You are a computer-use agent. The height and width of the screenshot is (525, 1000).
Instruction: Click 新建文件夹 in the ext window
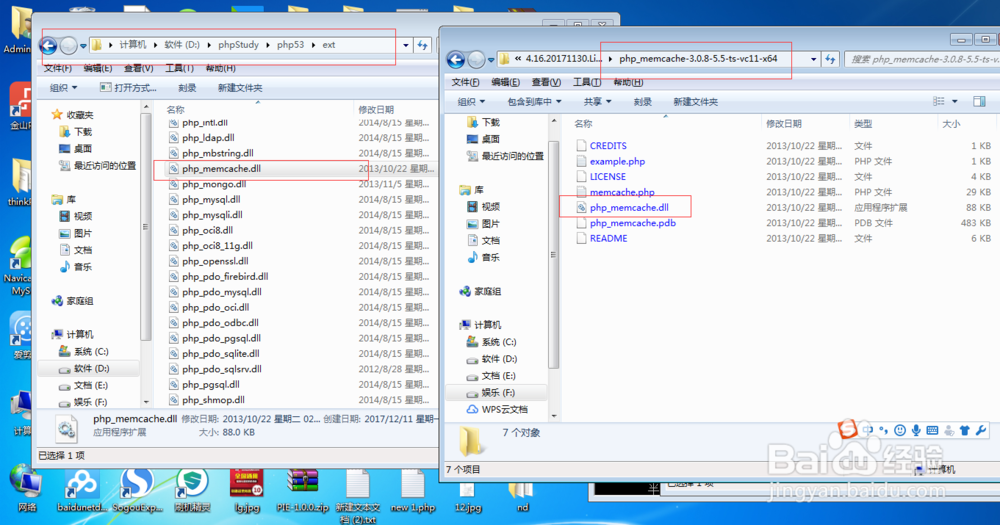point(240,87)
